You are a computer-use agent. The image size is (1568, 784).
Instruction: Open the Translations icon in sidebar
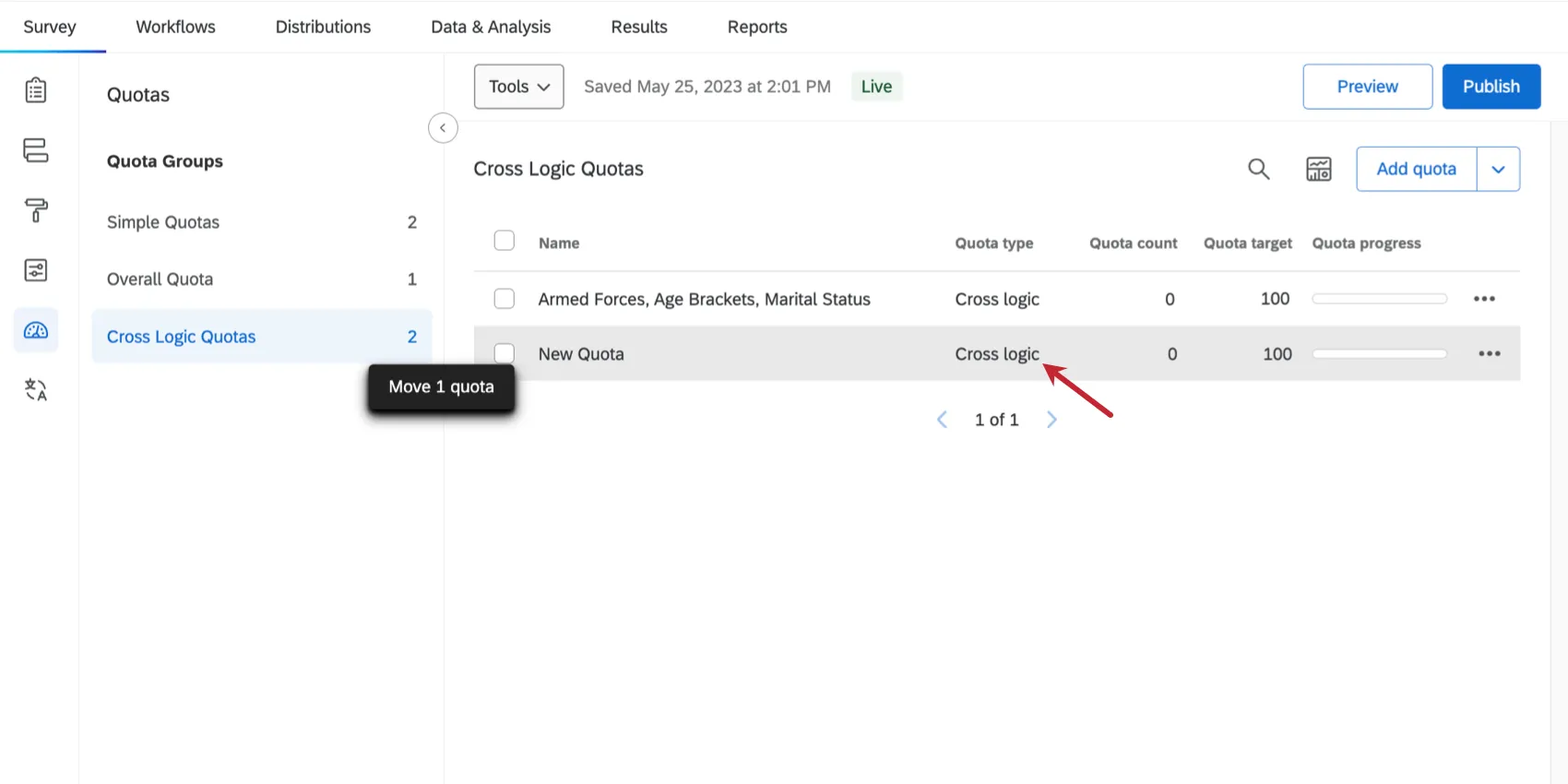pos(36,390)
